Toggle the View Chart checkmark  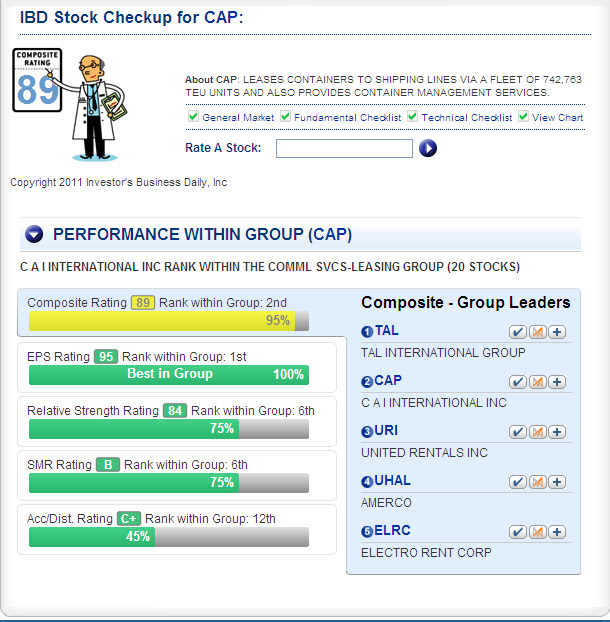click(523, 116)
